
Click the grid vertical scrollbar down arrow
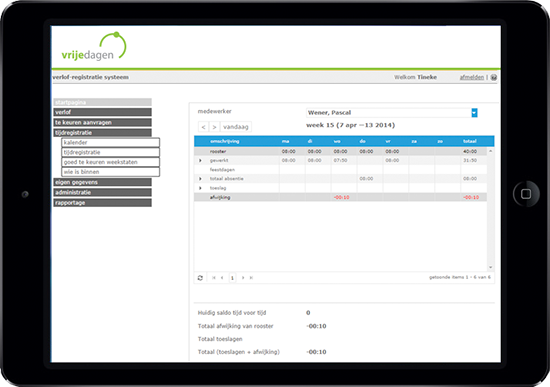point(490,267)
